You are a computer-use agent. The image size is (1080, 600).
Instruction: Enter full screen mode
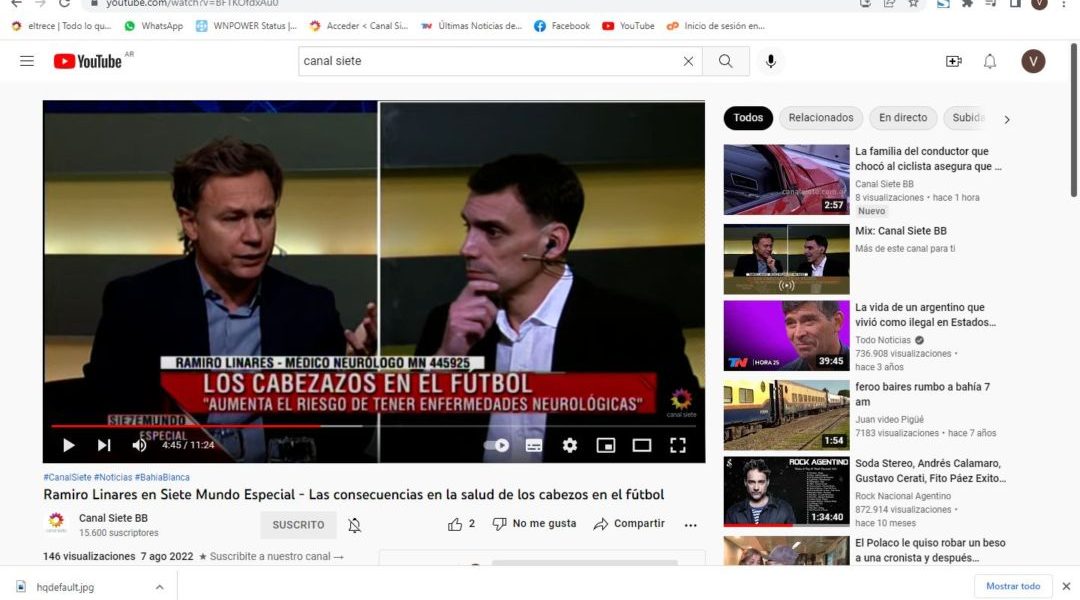678,445
